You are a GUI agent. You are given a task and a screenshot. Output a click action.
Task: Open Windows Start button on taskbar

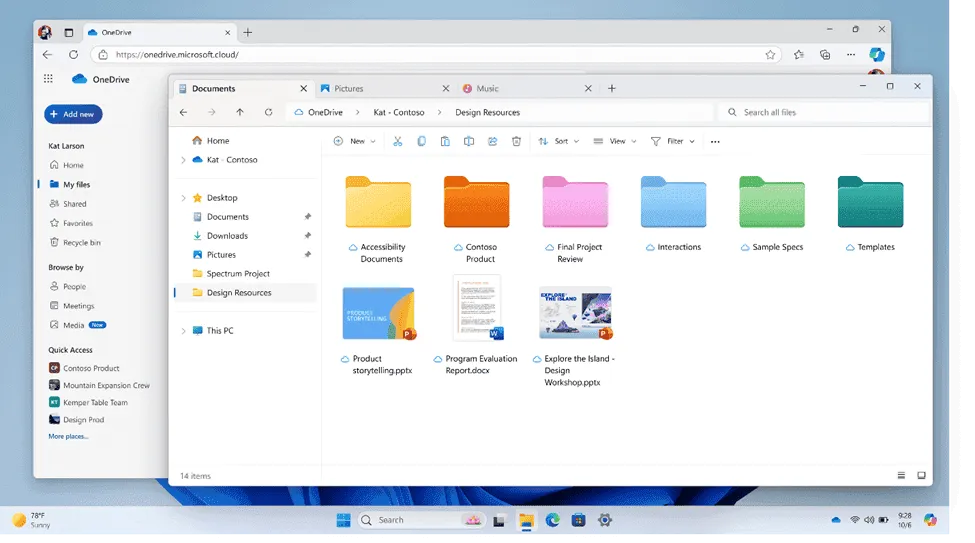click(343, 521)
